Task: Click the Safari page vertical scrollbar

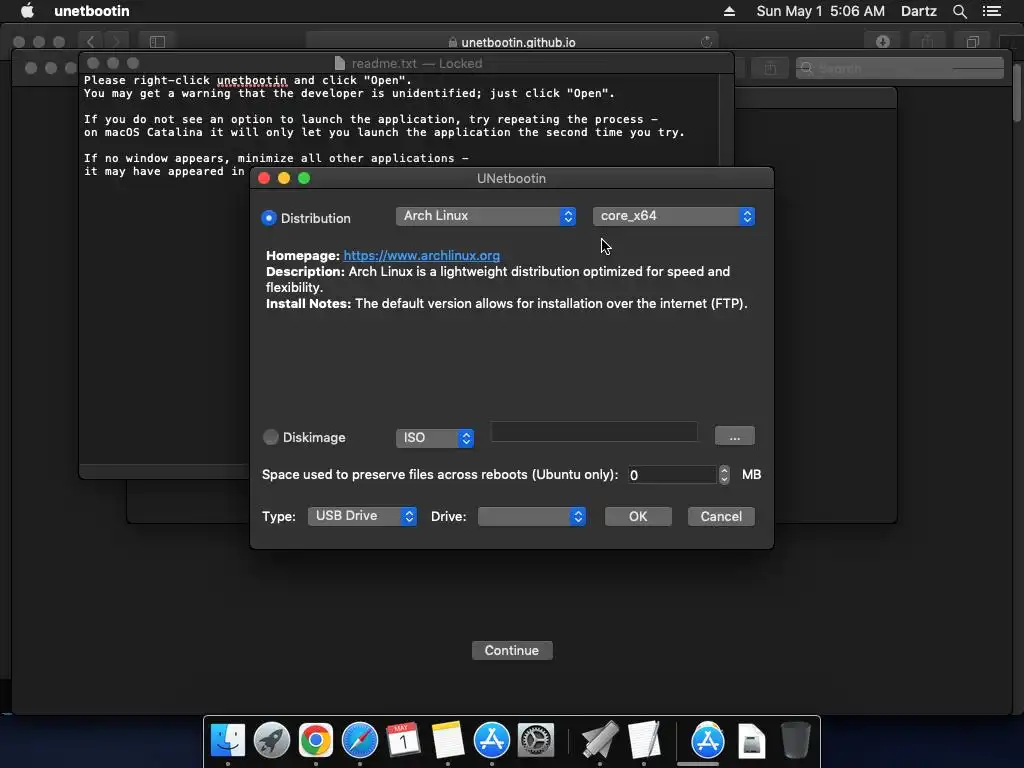Action: [x=1017, y=91]
